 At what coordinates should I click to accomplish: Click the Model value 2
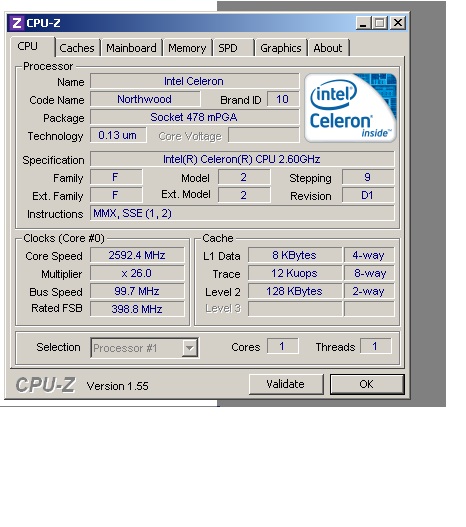244,177
